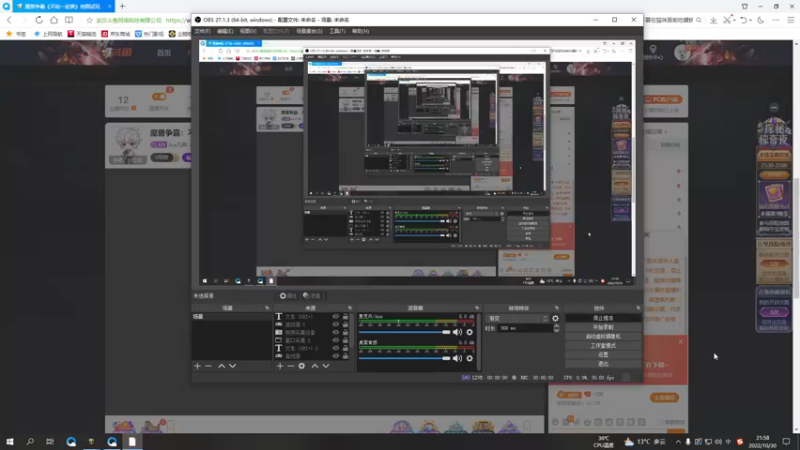The height and width of the screenshot is (450, 800).
Task: Remove selected scene with minus icon
Action: [208, 366]
